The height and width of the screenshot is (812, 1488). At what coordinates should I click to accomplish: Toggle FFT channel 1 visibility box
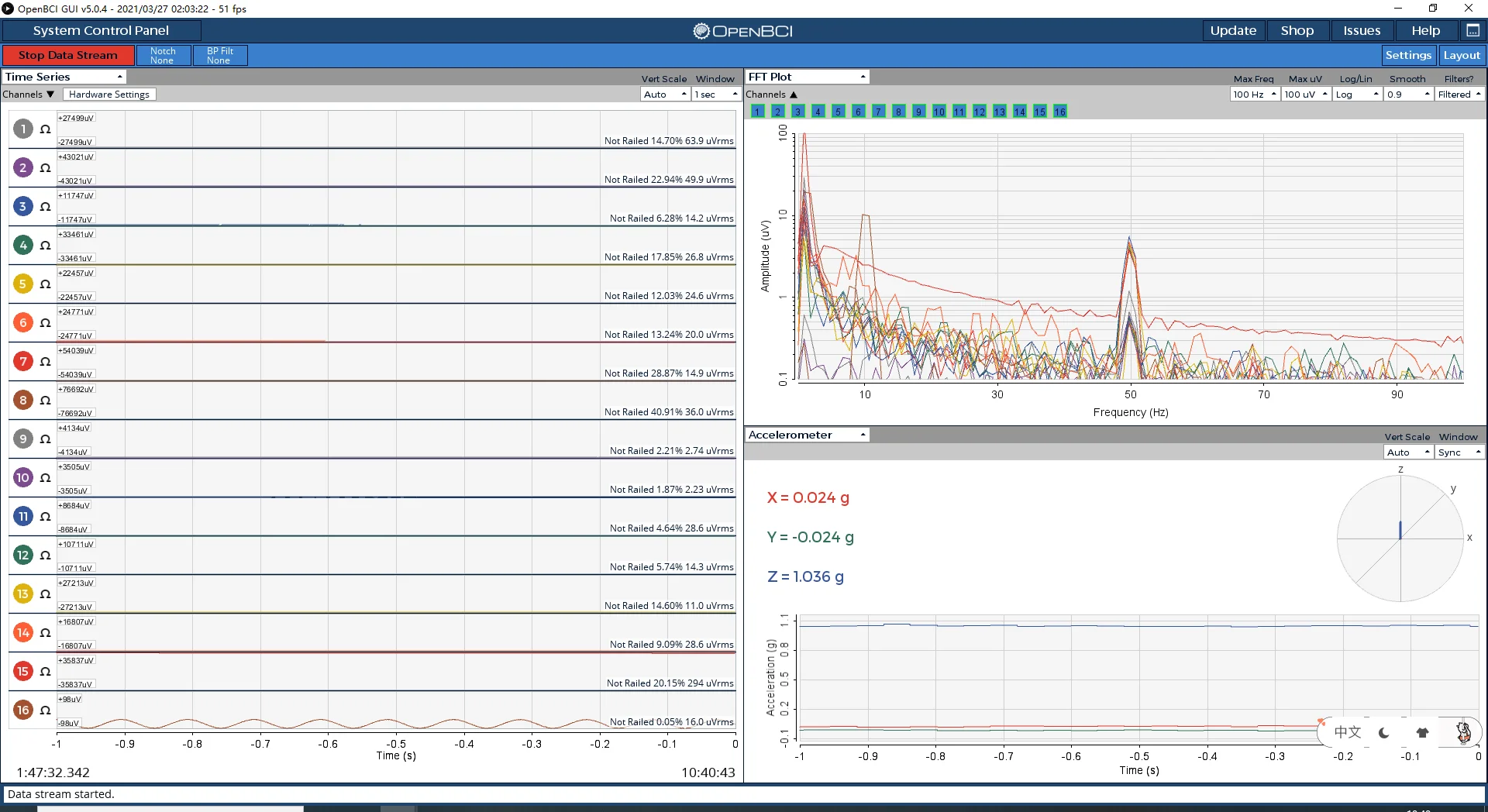pos(757,112)
